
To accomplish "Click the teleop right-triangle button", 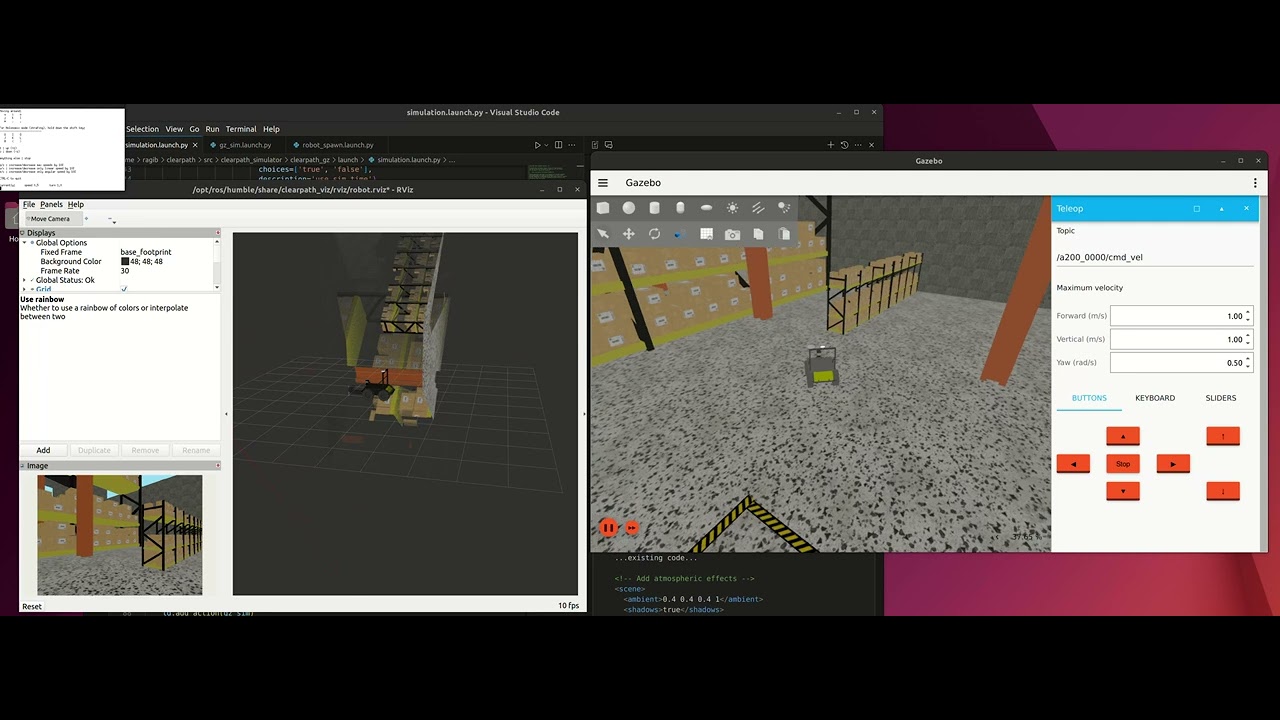I will pos(1173,463).
